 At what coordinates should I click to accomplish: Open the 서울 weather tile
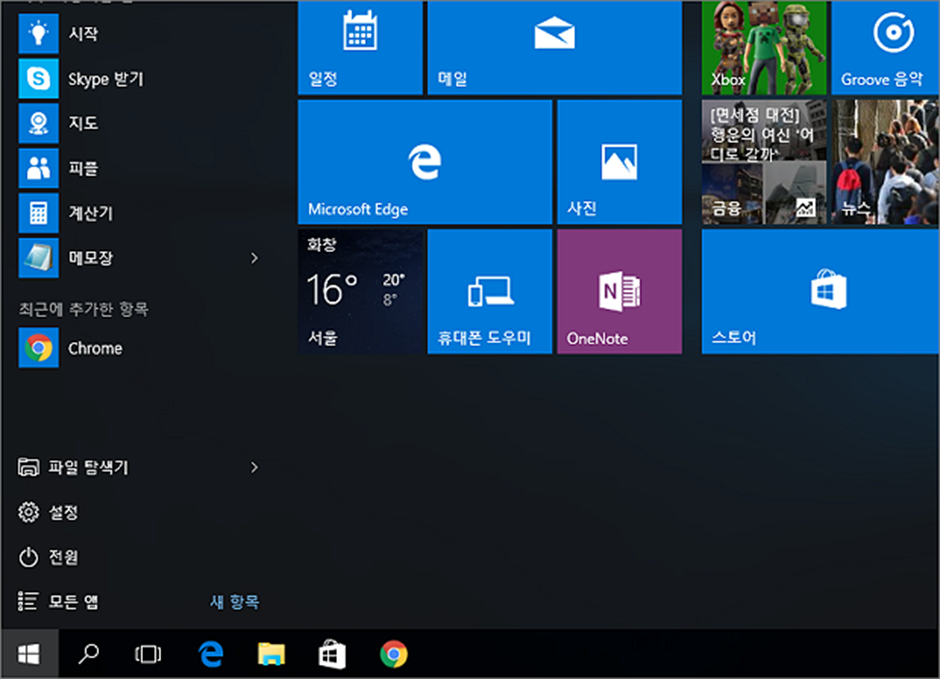(360, 291)
